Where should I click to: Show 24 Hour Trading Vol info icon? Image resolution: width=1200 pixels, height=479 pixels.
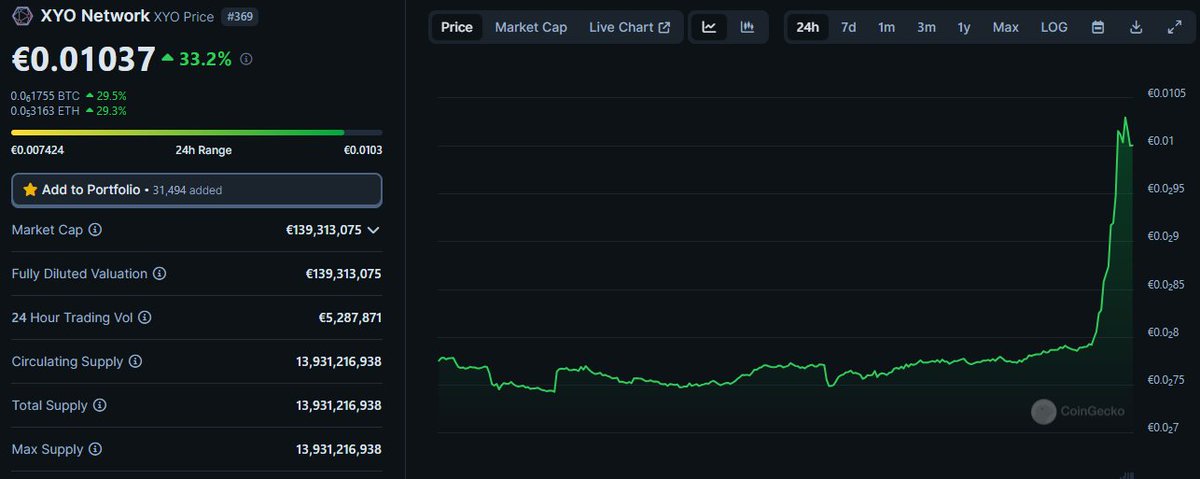tap(144, 318)
